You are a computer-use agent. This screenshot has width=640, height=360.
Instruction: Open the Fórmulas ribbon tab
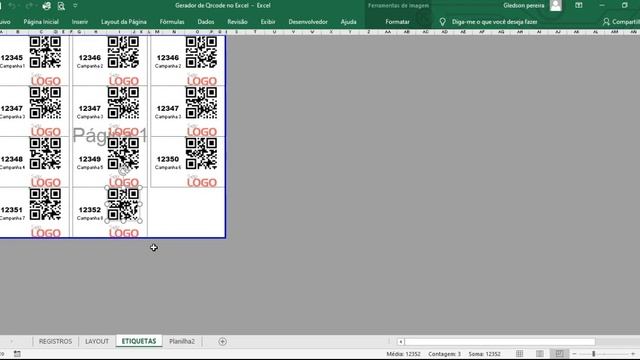tap(172, 22)
